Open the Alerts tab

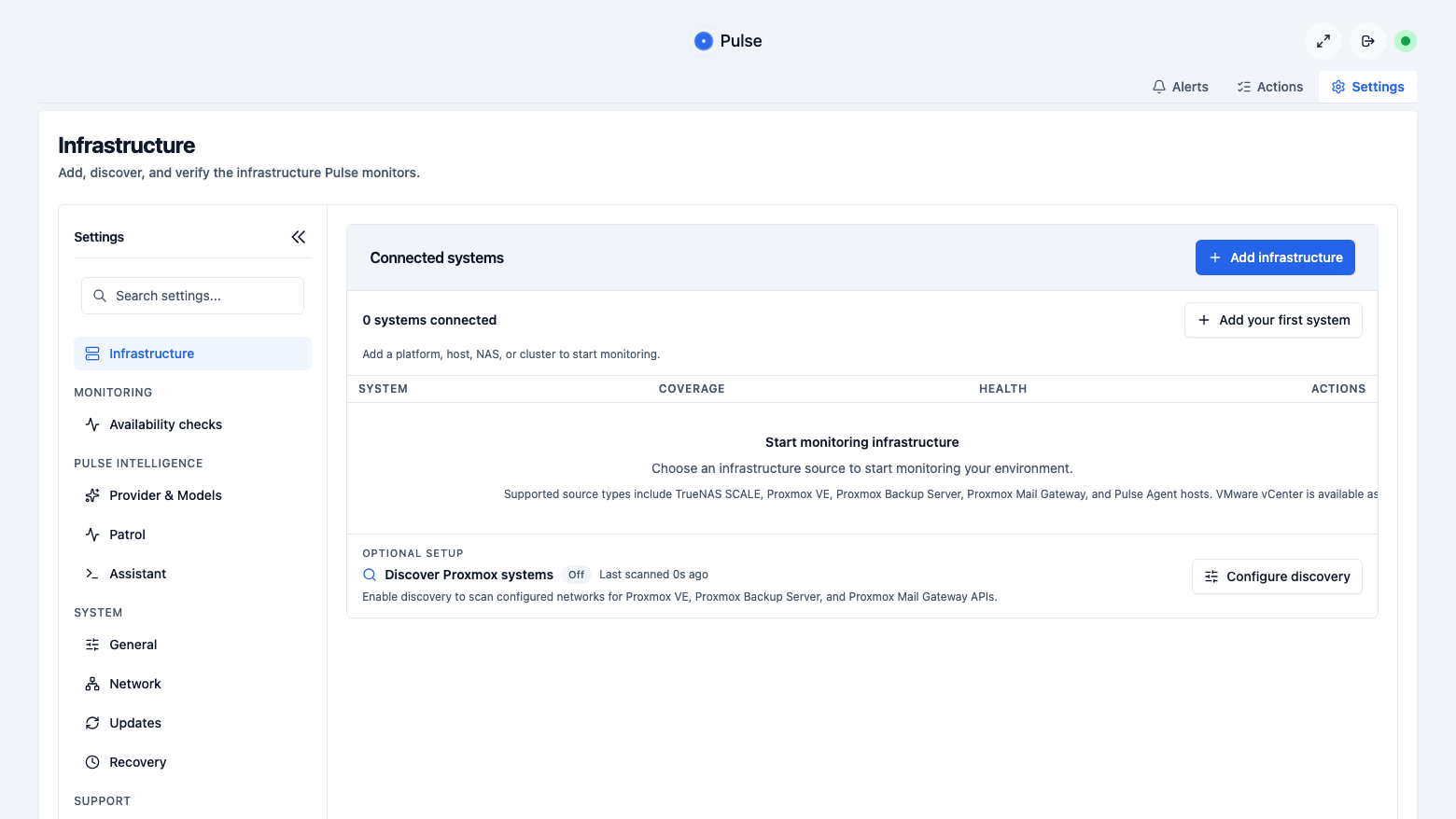coord(1180,87)
